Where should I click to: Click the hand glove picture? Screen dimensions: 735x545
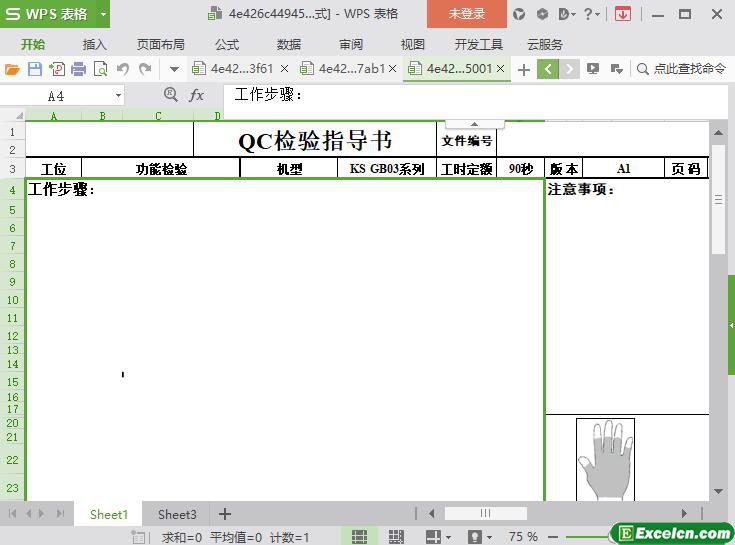click(605, 459)
